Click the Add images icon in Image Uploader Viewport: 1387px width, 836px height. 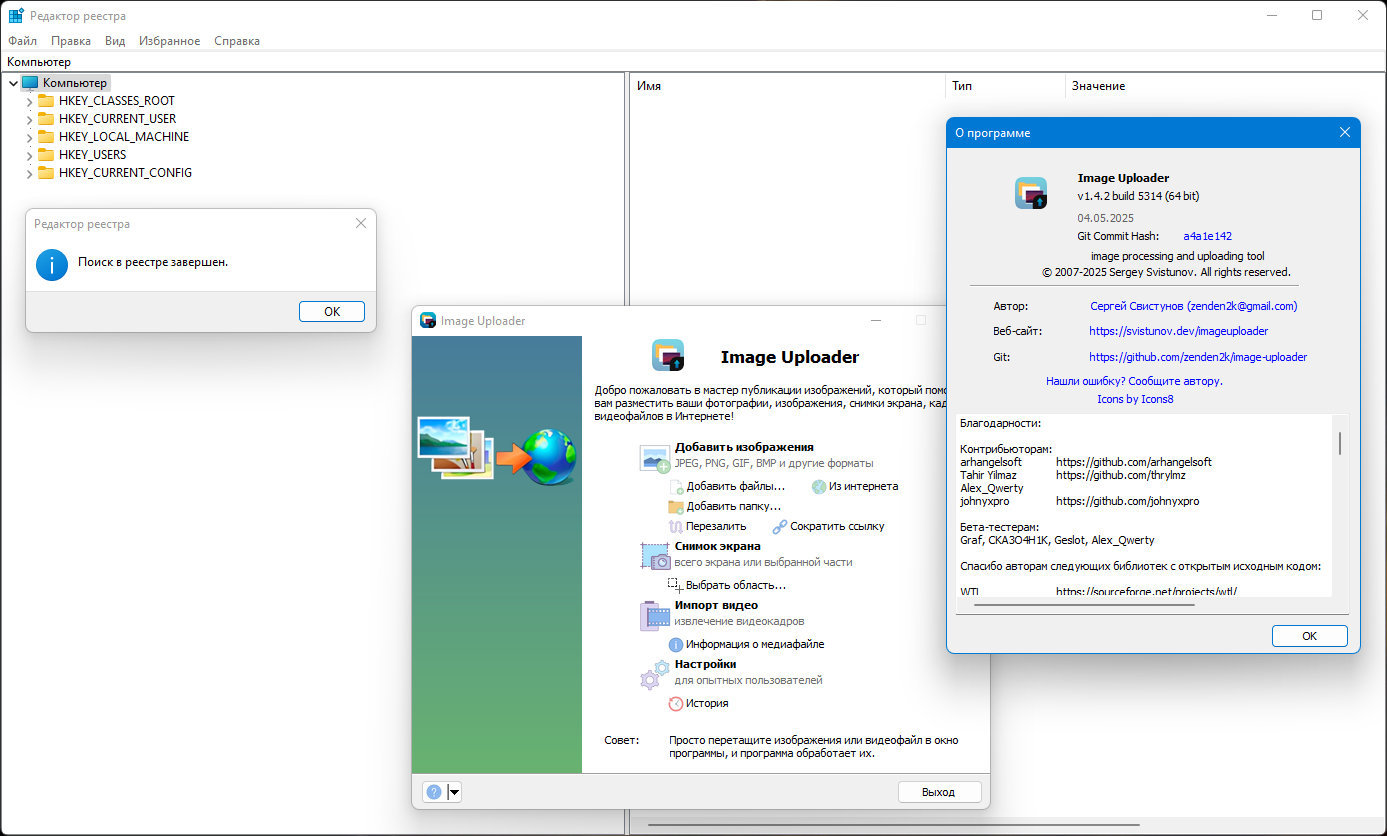click(655, 459)
